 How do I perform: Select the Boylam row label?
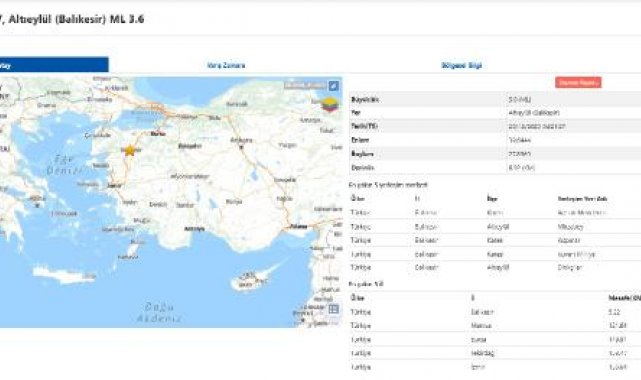362,154
